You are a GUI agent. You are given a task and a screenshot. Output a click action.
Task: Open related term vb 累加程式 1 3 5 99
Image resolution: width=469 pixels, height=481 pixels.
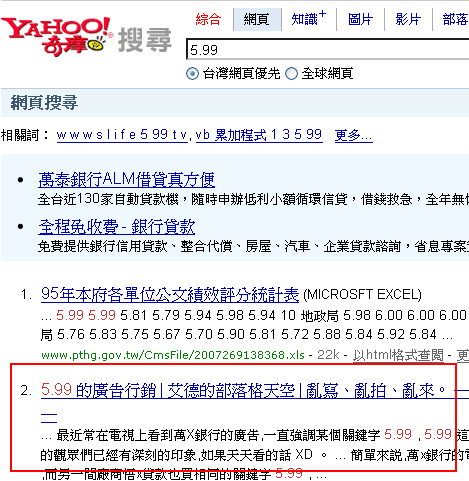[x=259, y=135]
